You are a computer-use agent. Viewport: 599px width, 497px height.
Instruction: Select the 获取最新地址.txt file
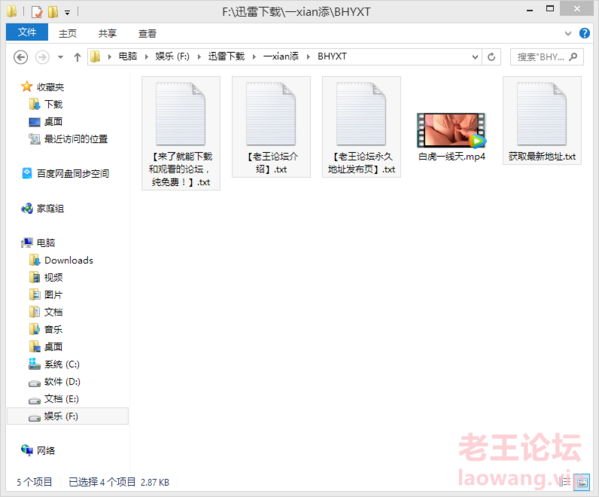click(542, 121)
